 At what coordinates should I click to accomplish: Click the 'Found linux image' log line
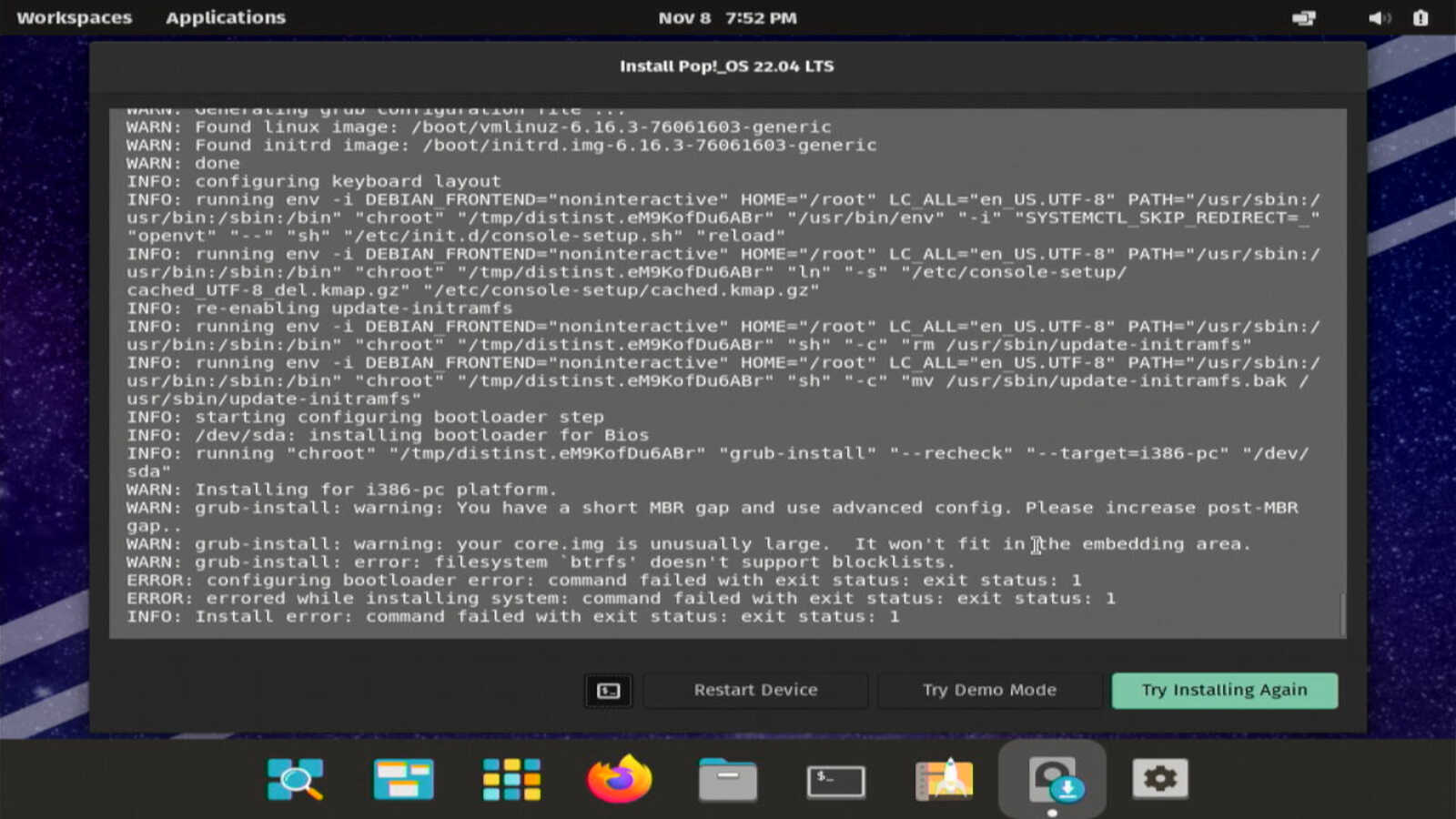point(479,126)
